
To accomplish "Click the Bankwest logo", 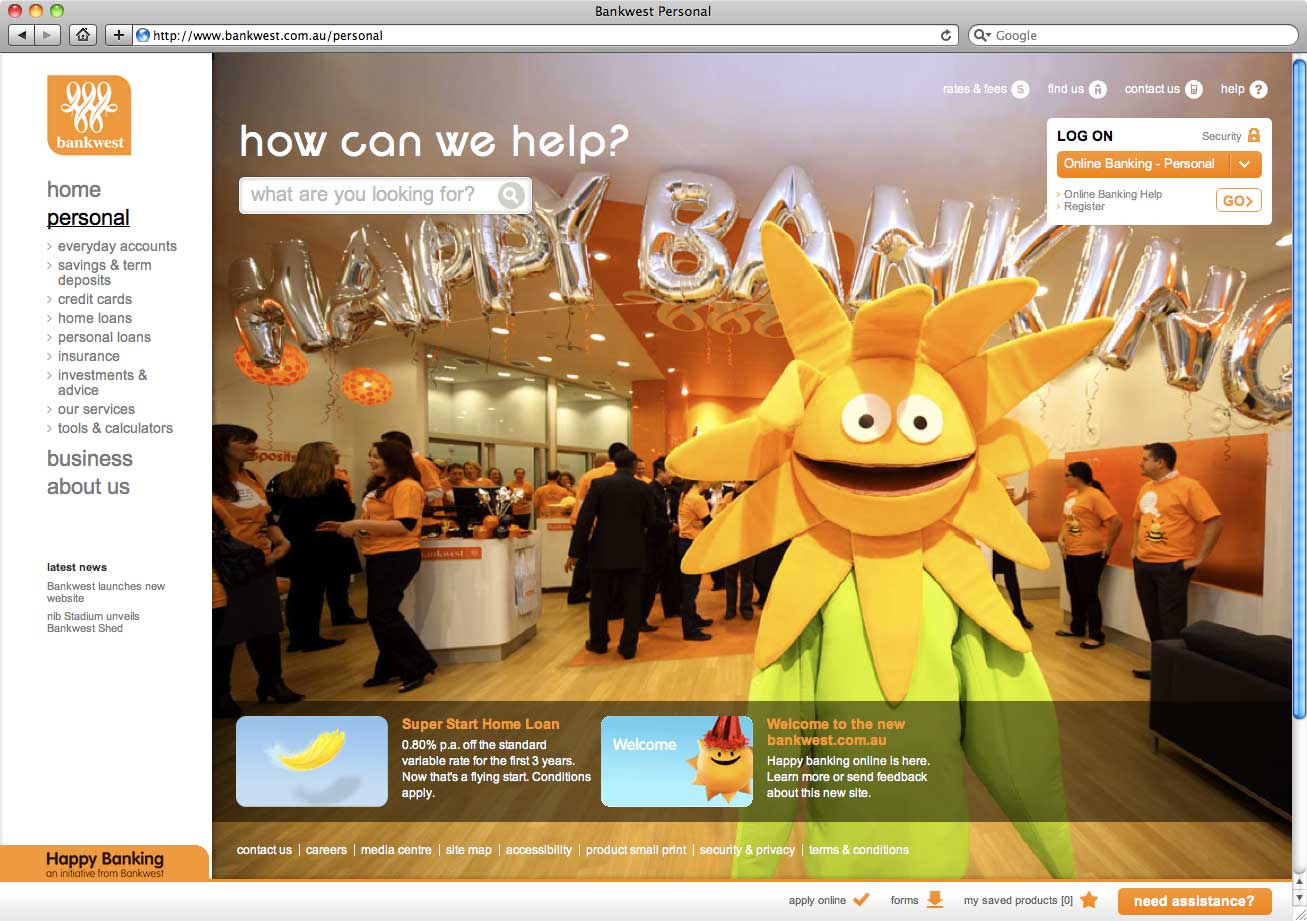I will 89,115.
